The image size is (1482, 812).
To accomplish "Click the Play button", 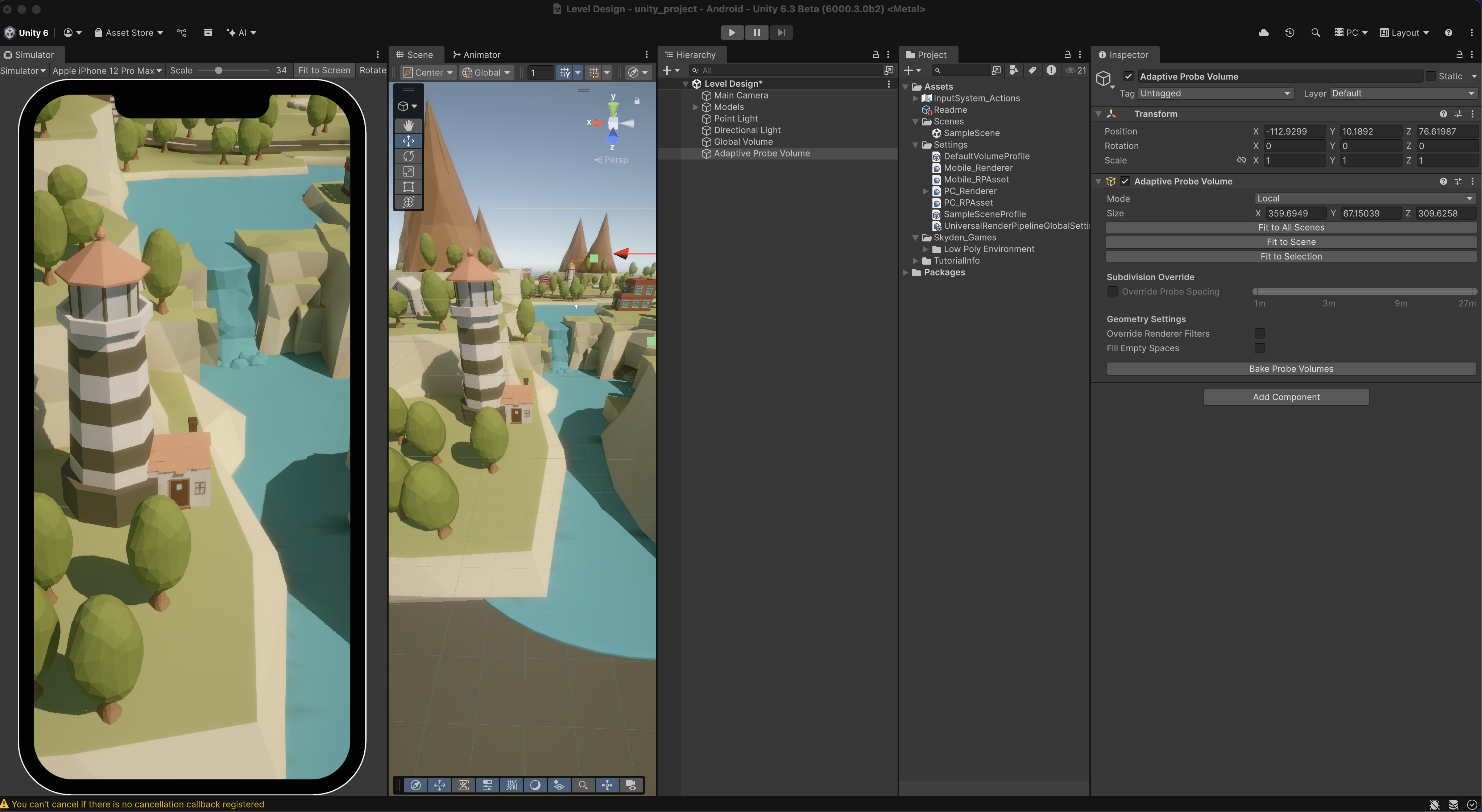I will 731,33.
